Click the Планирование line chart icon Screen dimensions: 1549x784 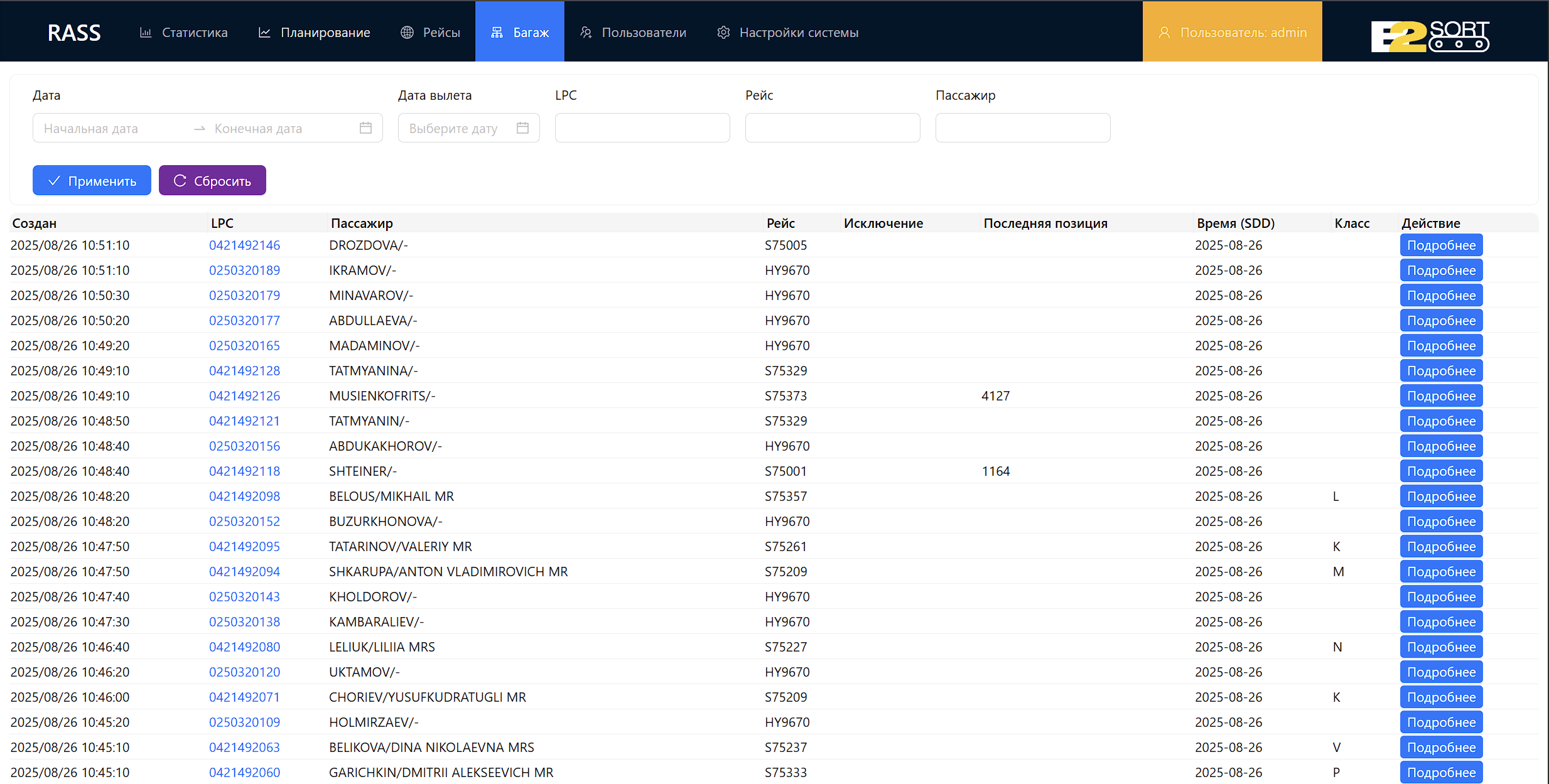(264, 33)
